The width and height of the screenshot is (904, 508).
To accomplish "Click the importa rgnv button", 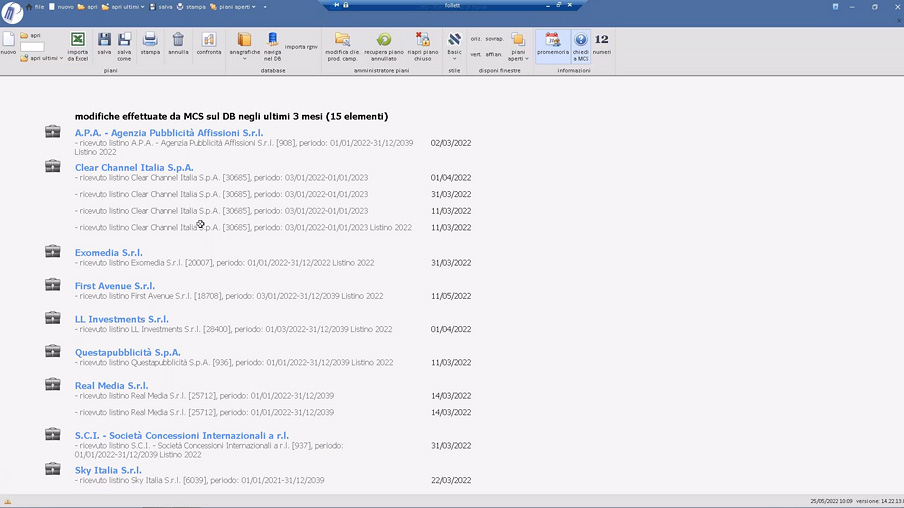I will (301, 47).
